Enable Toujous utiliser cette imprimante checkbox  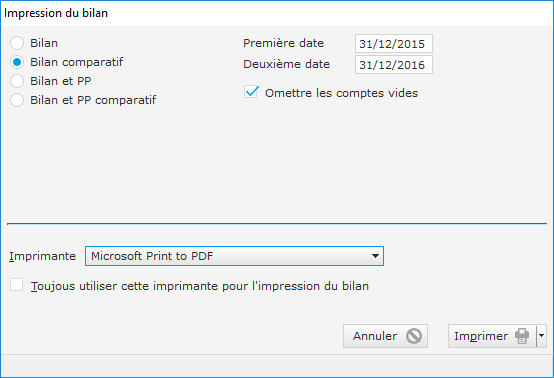(17, 285)
